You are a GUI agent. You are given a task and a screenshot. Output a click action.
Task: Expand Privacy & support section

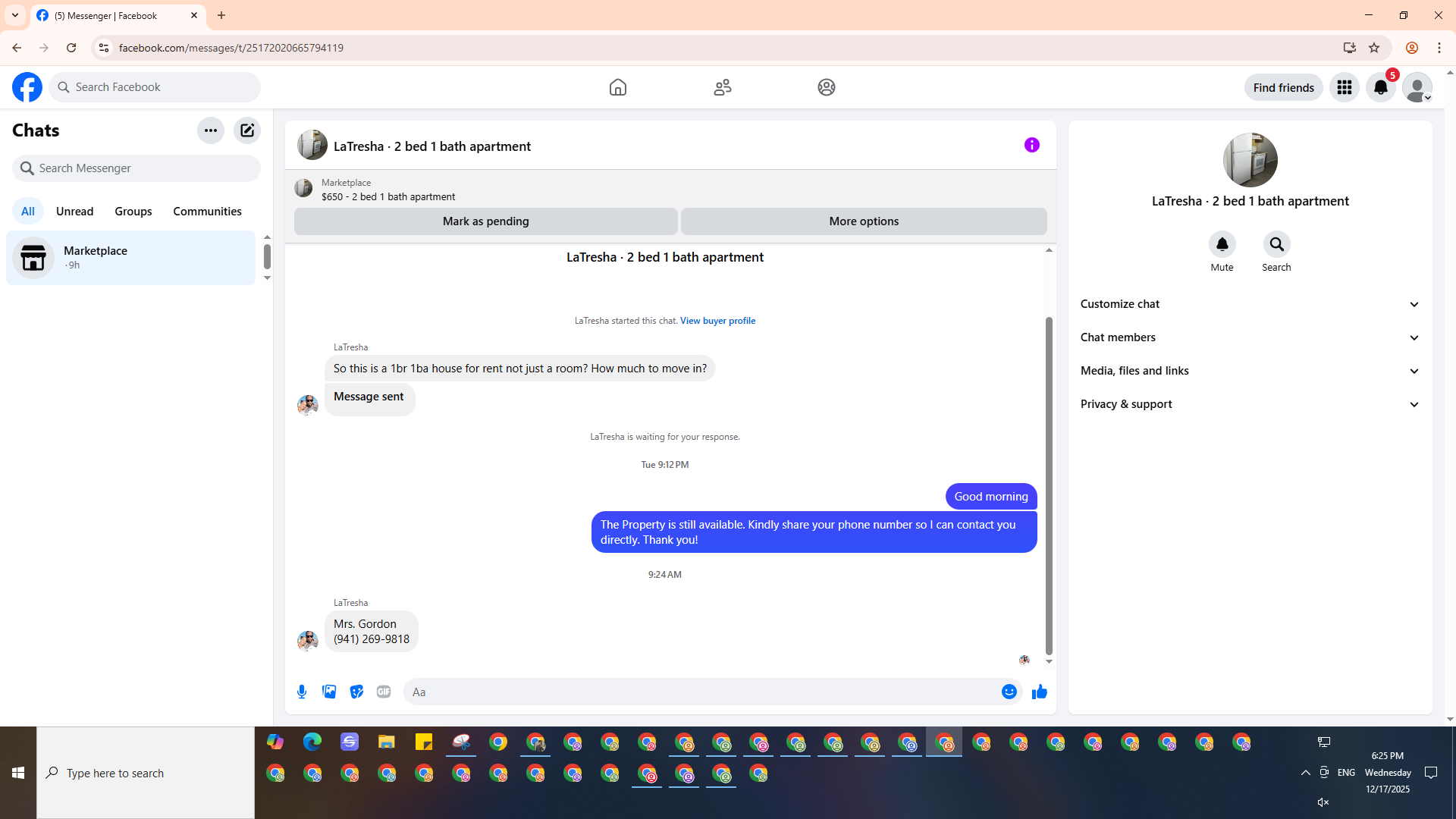1250,404
